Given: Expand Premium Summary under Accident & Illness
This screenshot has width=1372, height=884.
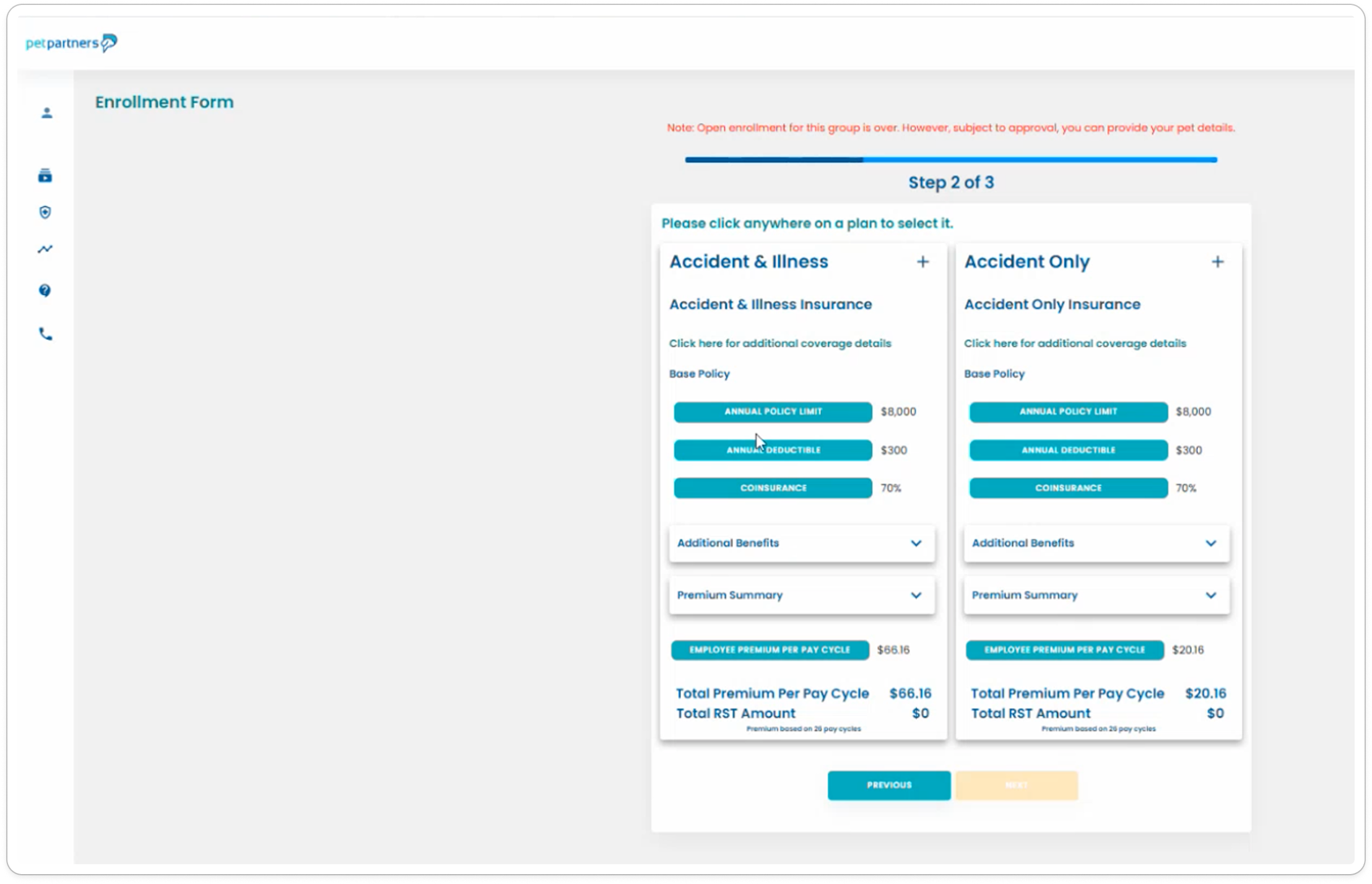Looking at the screenshot, I should tap(802, 595).
